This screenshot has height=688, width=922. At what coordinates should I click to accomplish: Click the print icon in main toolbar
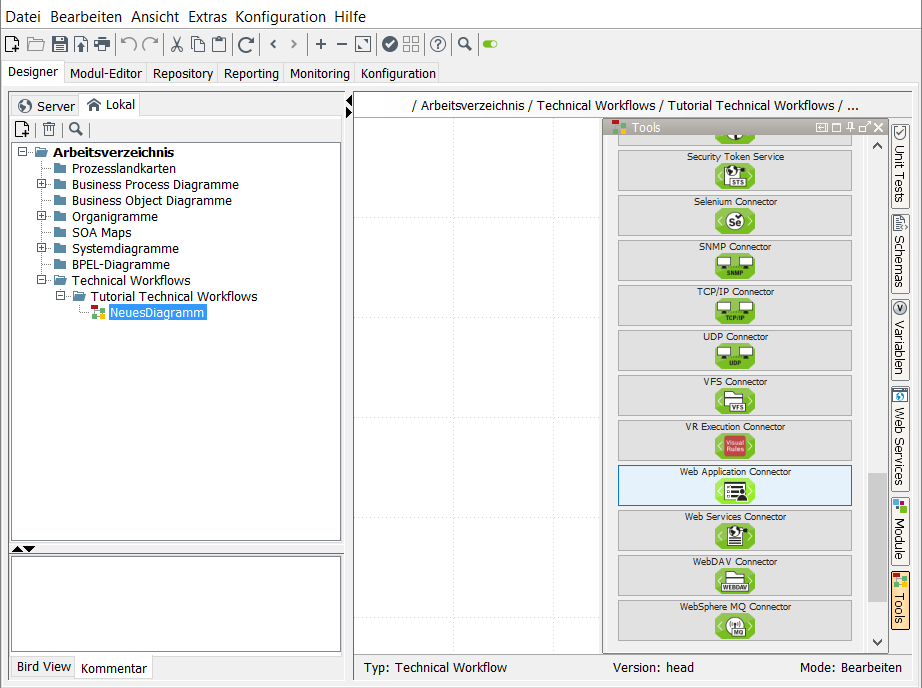pyautogui.click(x=102, y=44)
